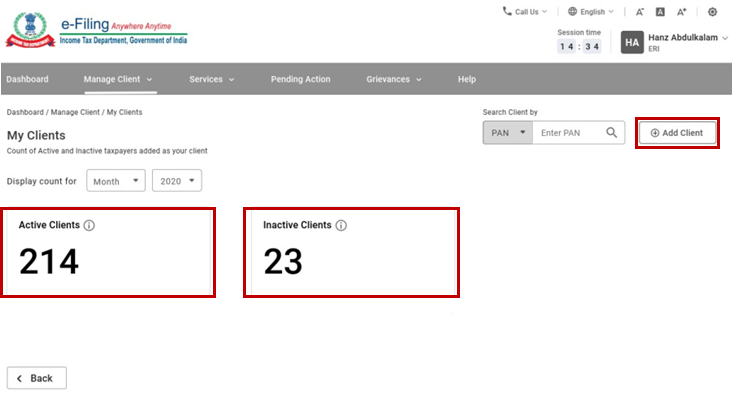Toggle the contrast settings icon
Image resolution: width=732 pixels, height=395 pixels.
tap(712, 12)
